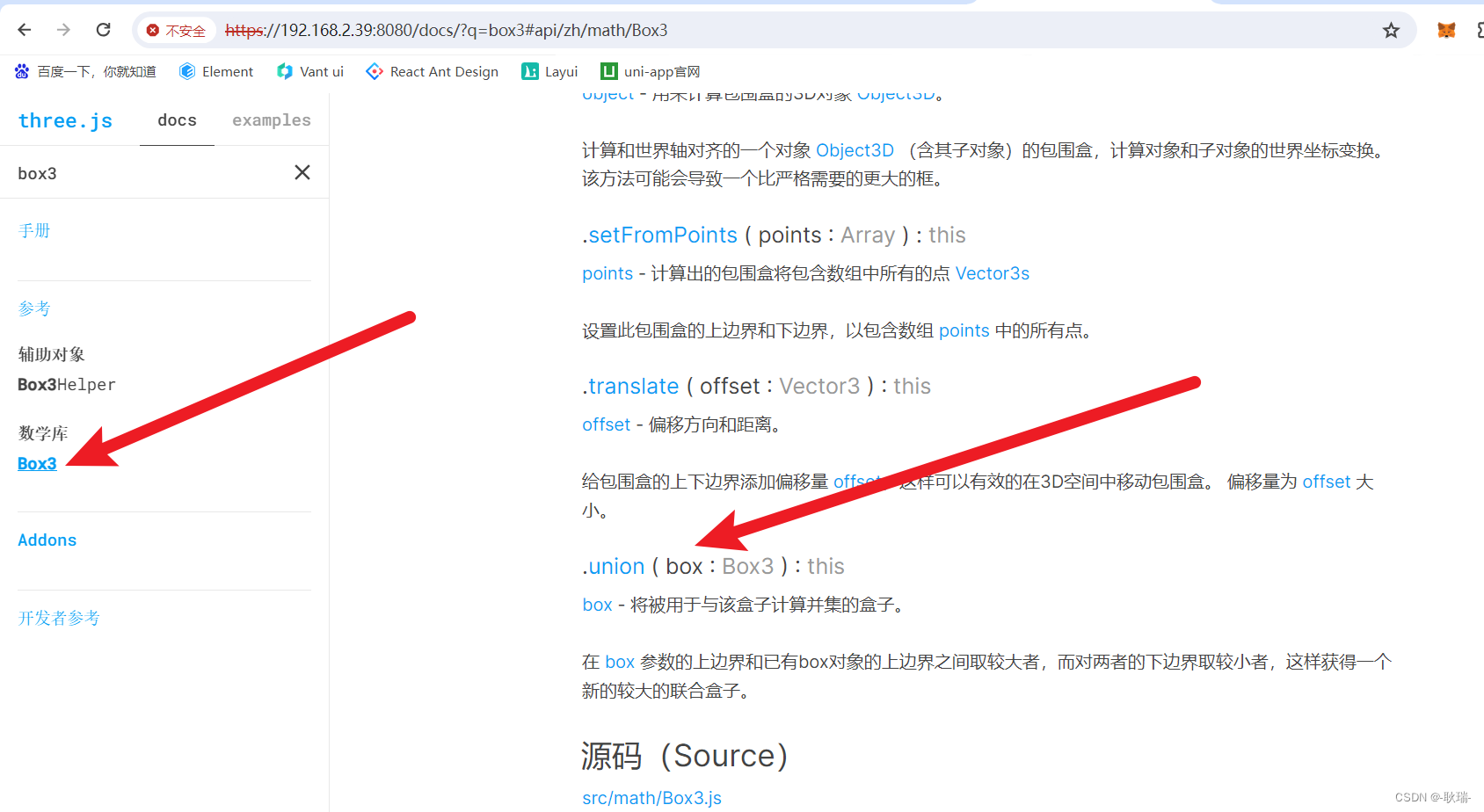Click the 辅助对象 category label

51,354
